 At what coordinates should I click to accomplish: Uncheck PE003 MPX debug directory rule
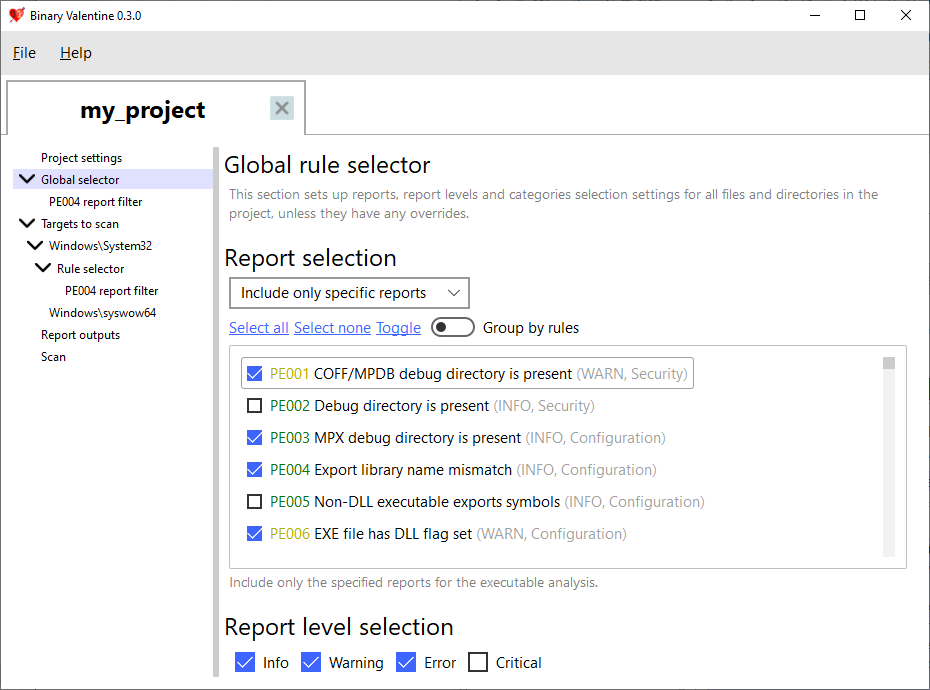254,437
